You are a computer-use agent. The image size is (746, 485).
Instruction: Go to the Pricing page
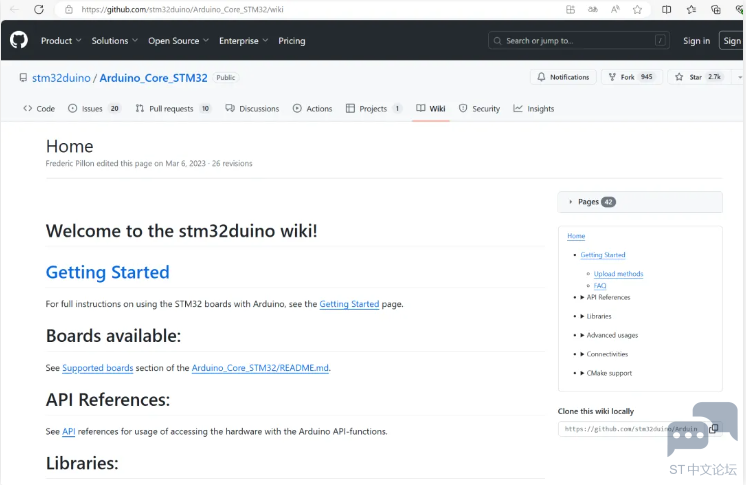[x=292, y=40]
